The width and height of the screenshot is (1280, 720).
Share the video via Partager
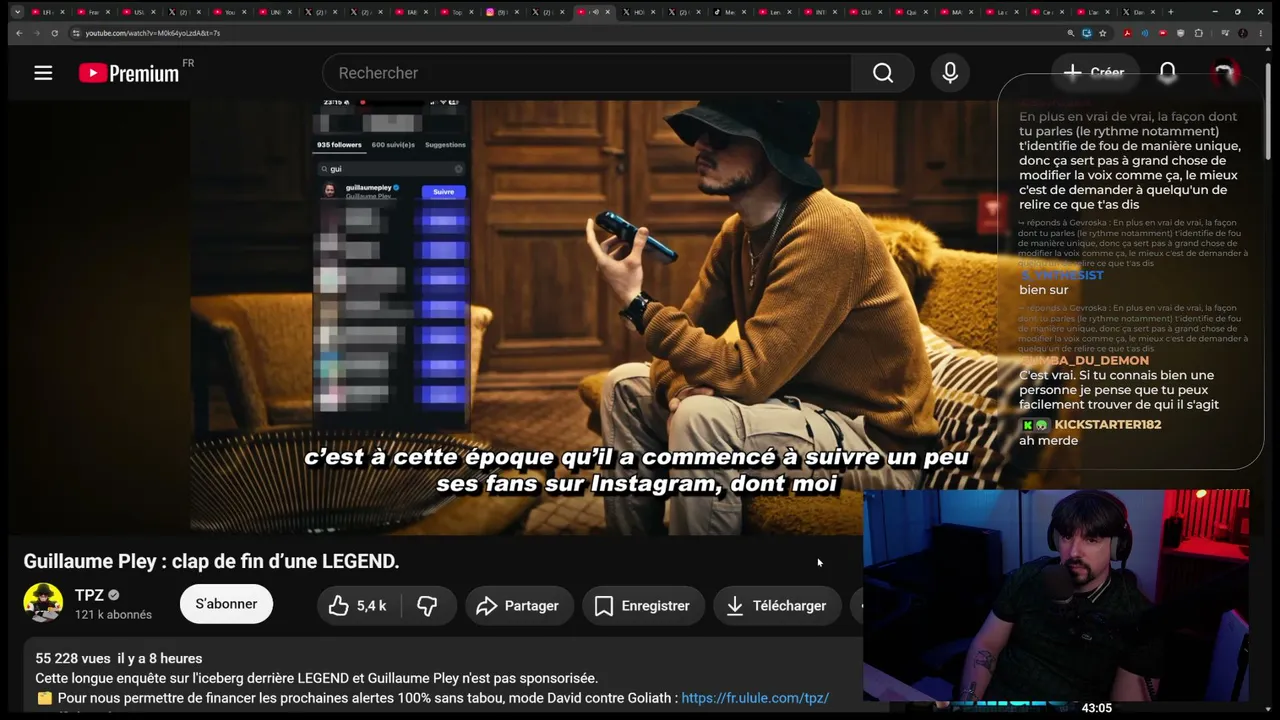518,606
